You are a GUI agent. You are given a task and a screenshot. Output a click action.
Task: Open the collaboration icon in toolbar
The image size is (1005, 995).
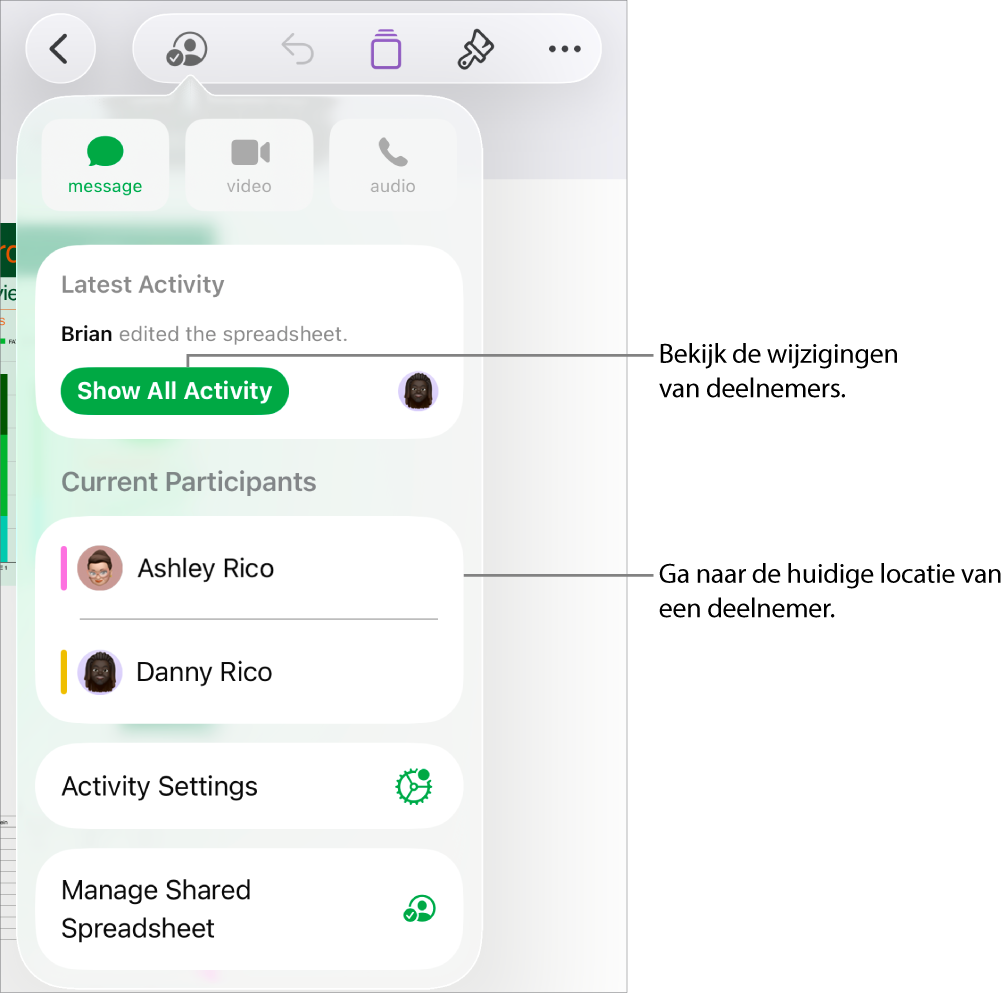tap(187, 49)
